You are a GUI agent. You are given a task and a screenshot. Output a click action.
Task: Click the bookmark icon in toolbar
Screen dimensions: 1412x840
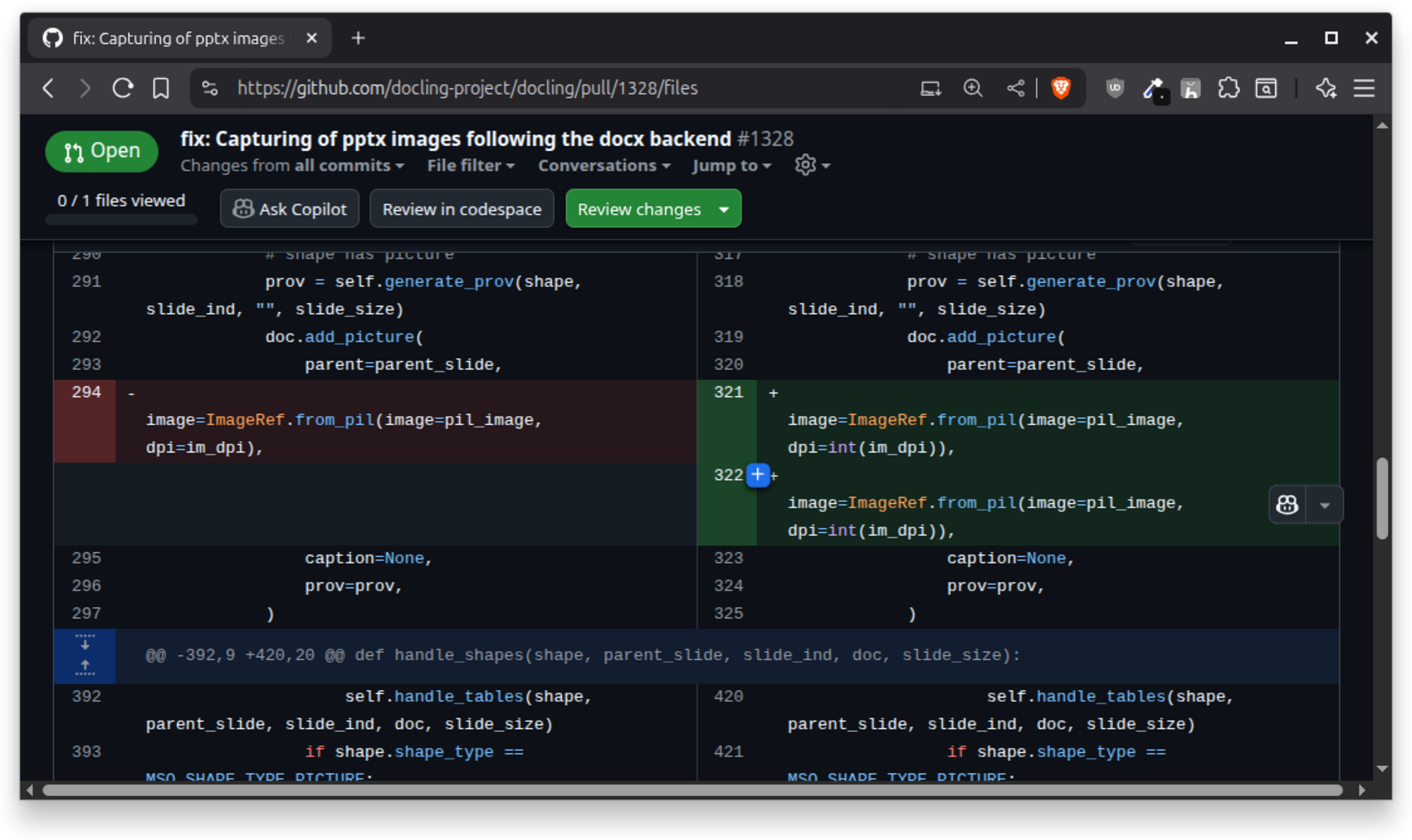point(161,88)
